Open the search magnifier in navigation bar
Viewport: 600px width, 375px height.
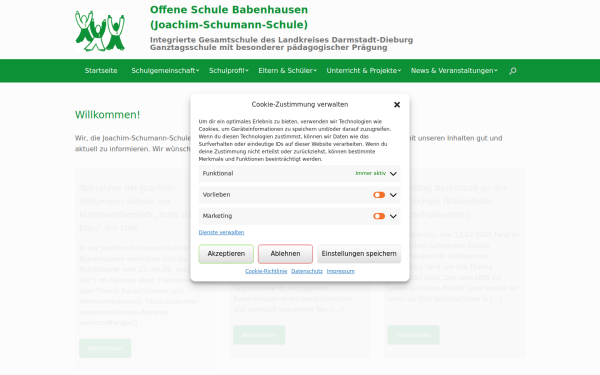[513, 71]
